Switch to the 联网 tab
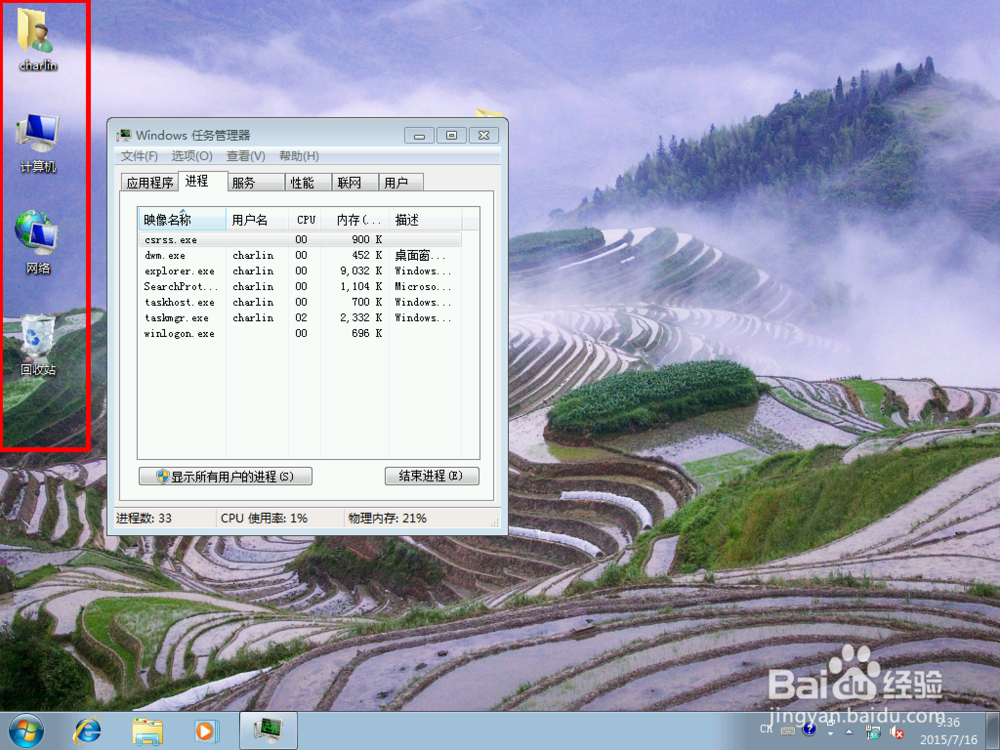 pos(355,182)
